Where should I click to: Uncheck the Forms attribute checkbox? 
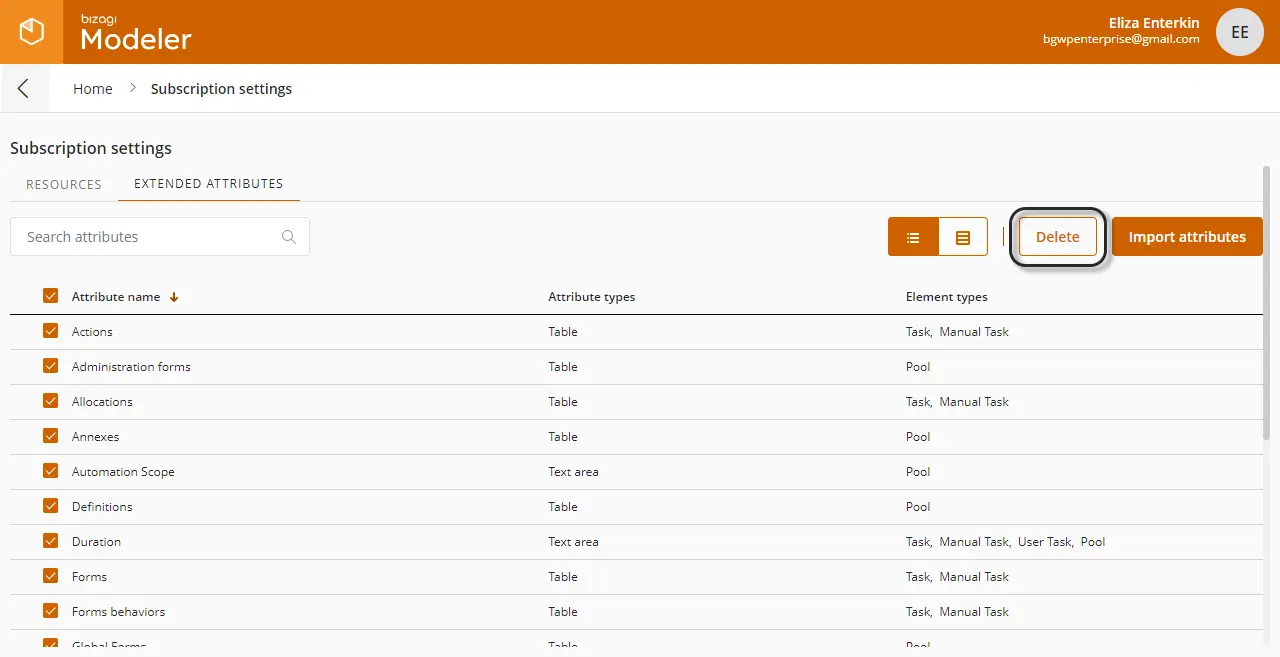tap(51, 576)
